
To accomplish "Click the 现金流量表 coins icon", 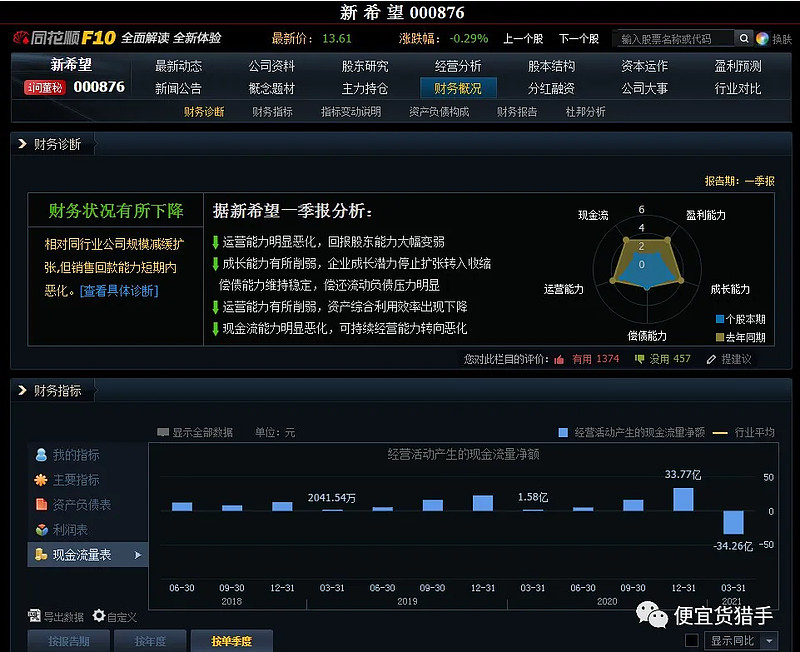I will click(x=41, y=555).
